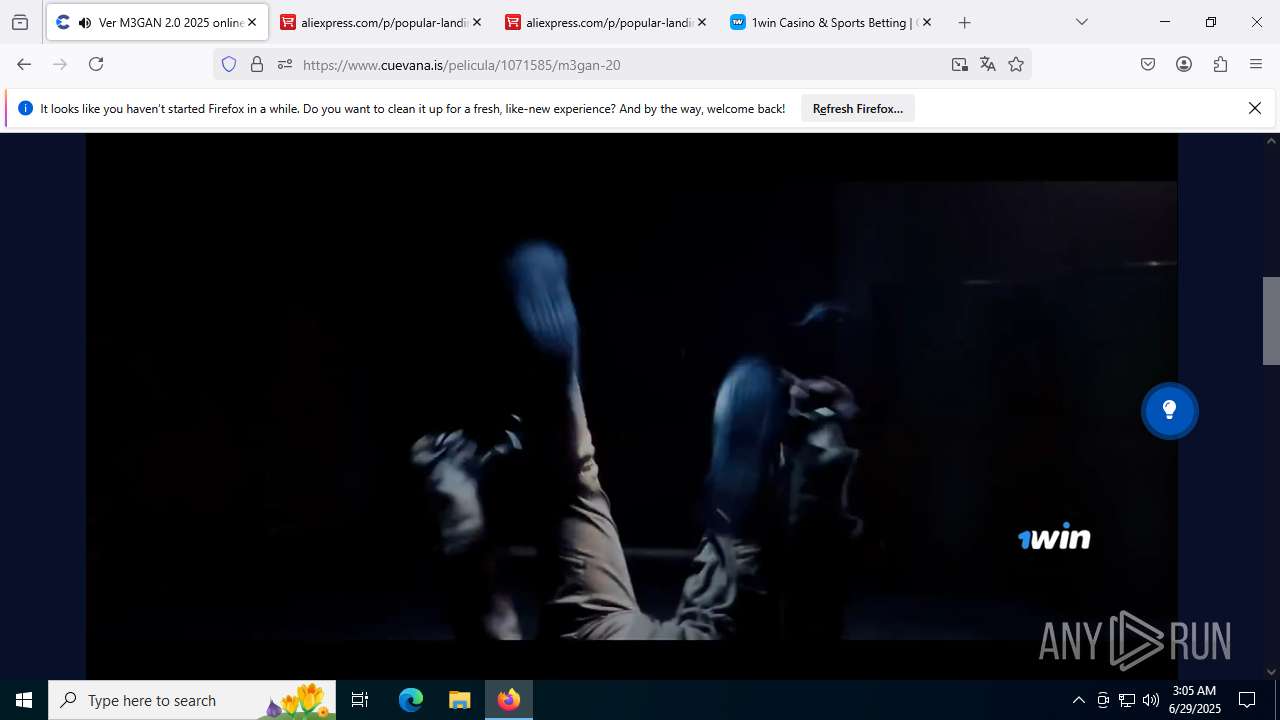The image size is (1280, 720).
Task: Open the Windows Start menu
Action: (x=24, y=700)
